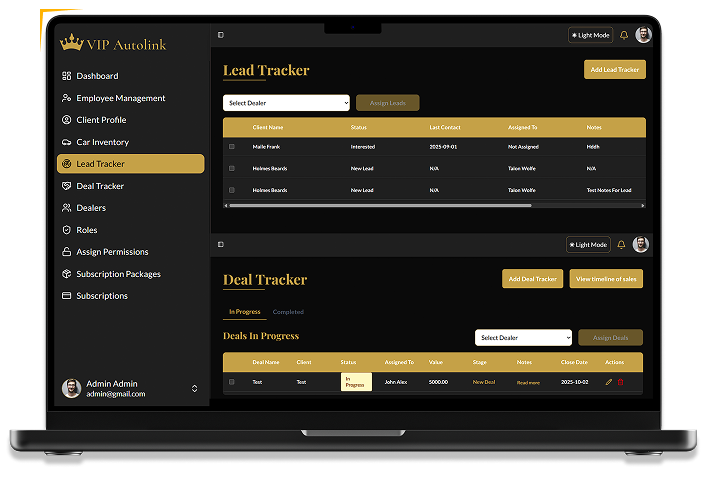Open the notification bell in Lead Tracker header
Screen dimensions: 701x482
pos(624,35)
